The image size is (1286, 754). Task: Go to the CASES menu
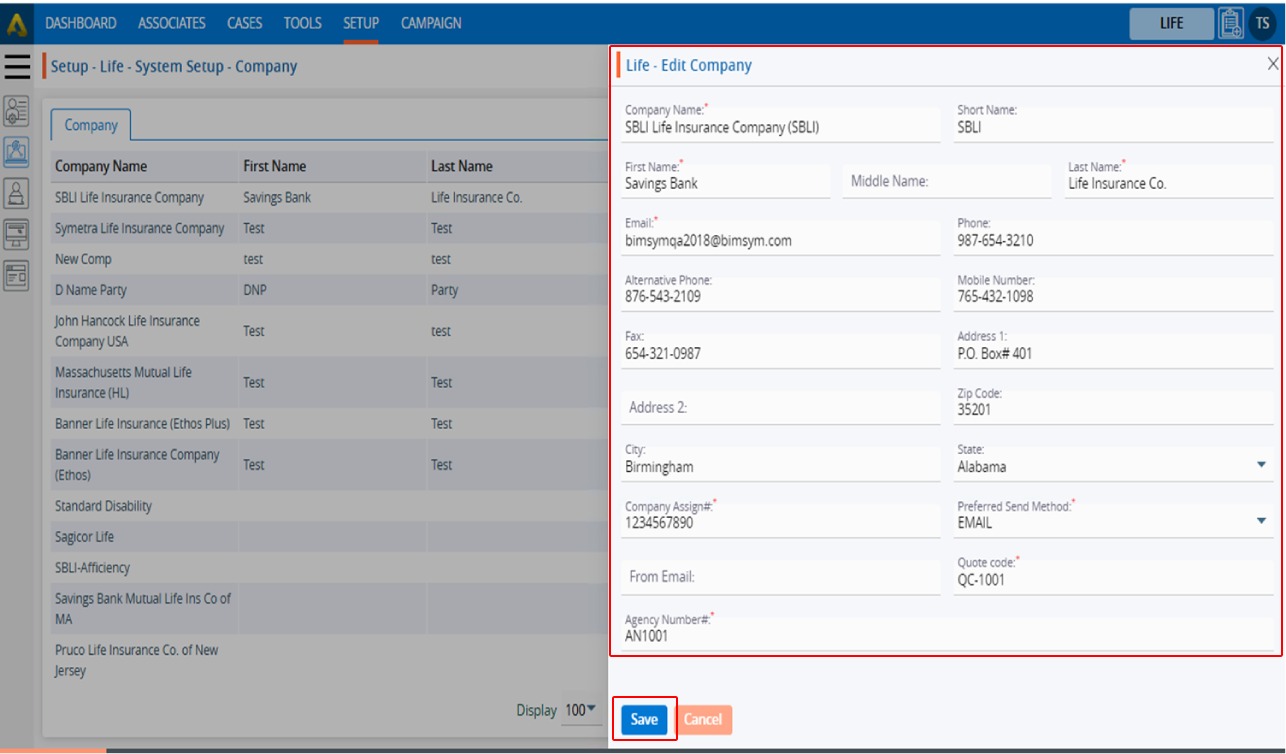point(244,23)
